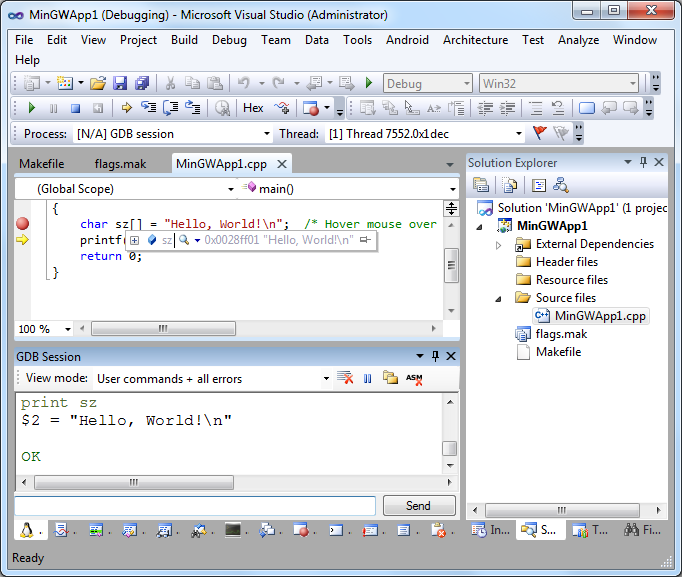The image size is (682, 577).
Task: Click the Step Over icon
Action: click(170, 107)
